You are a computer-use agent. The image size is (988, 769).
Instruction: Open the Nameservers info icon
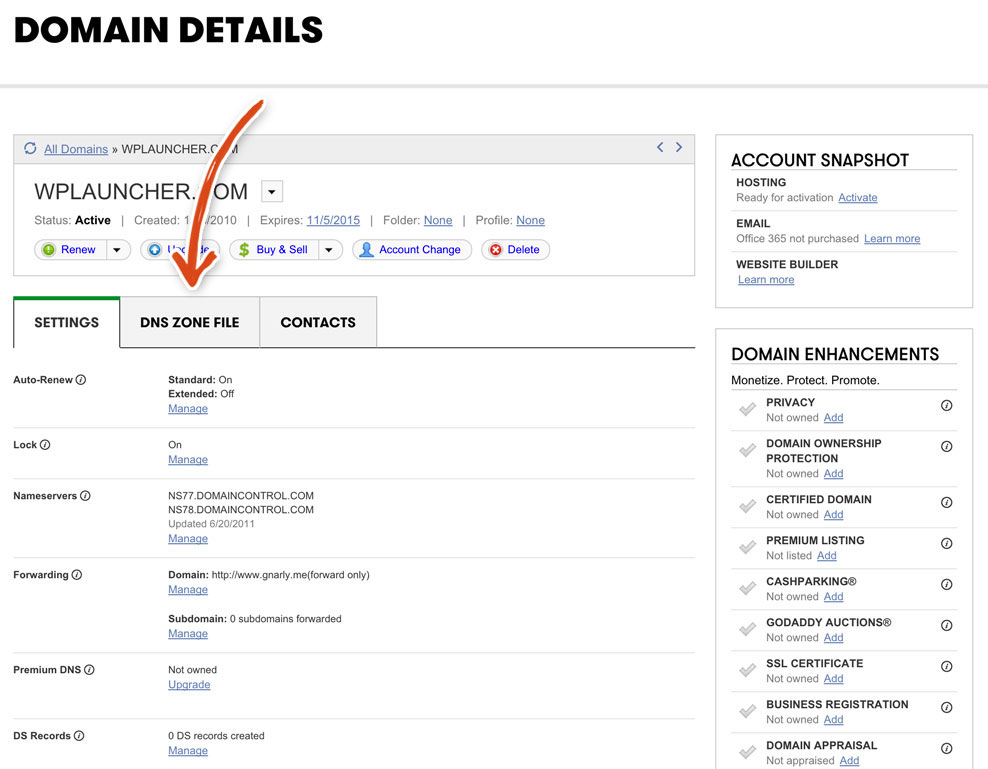pos(85,495)
